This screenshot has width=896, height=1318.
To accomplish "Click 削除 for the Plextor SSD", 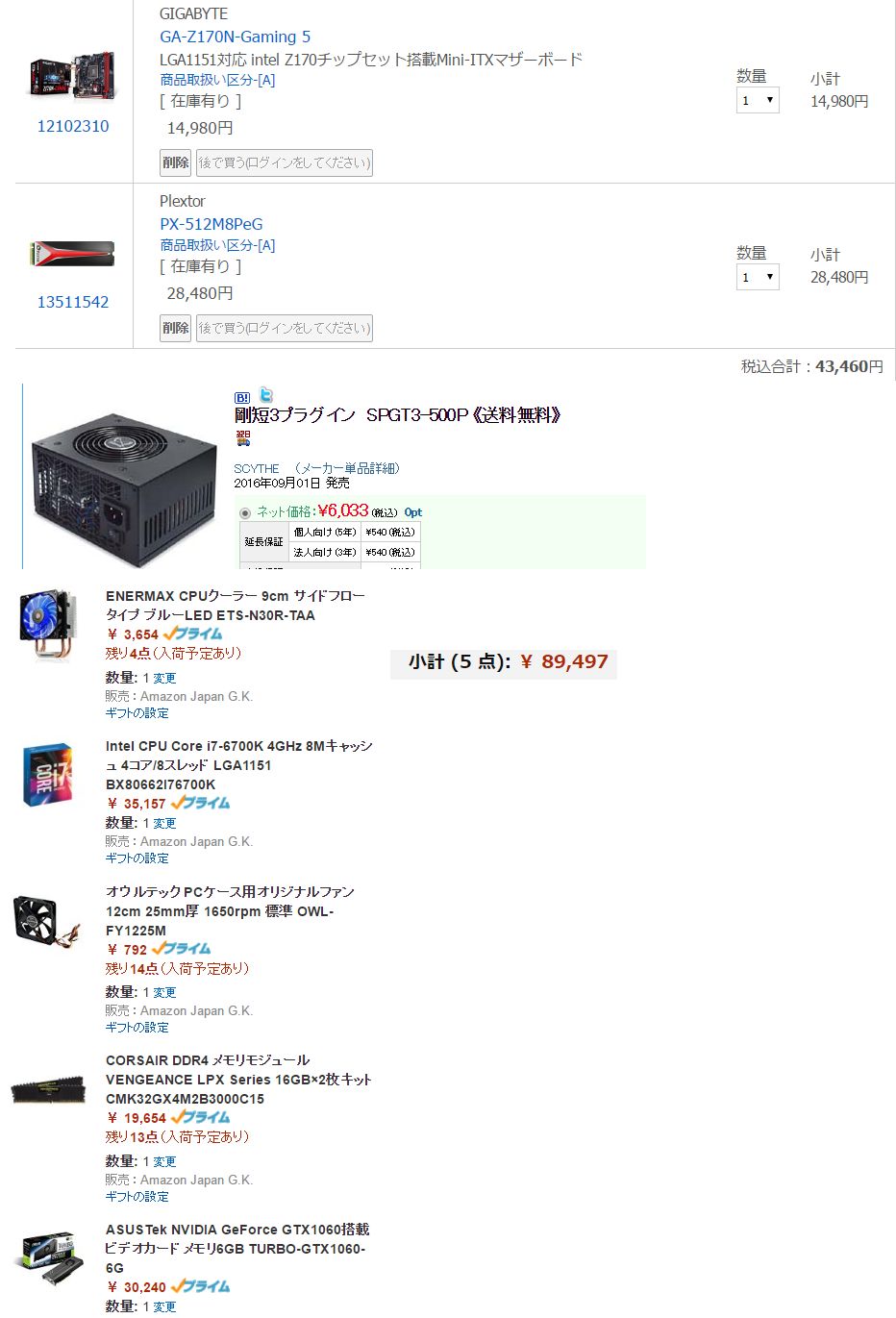I will click(x=175, y=328).
